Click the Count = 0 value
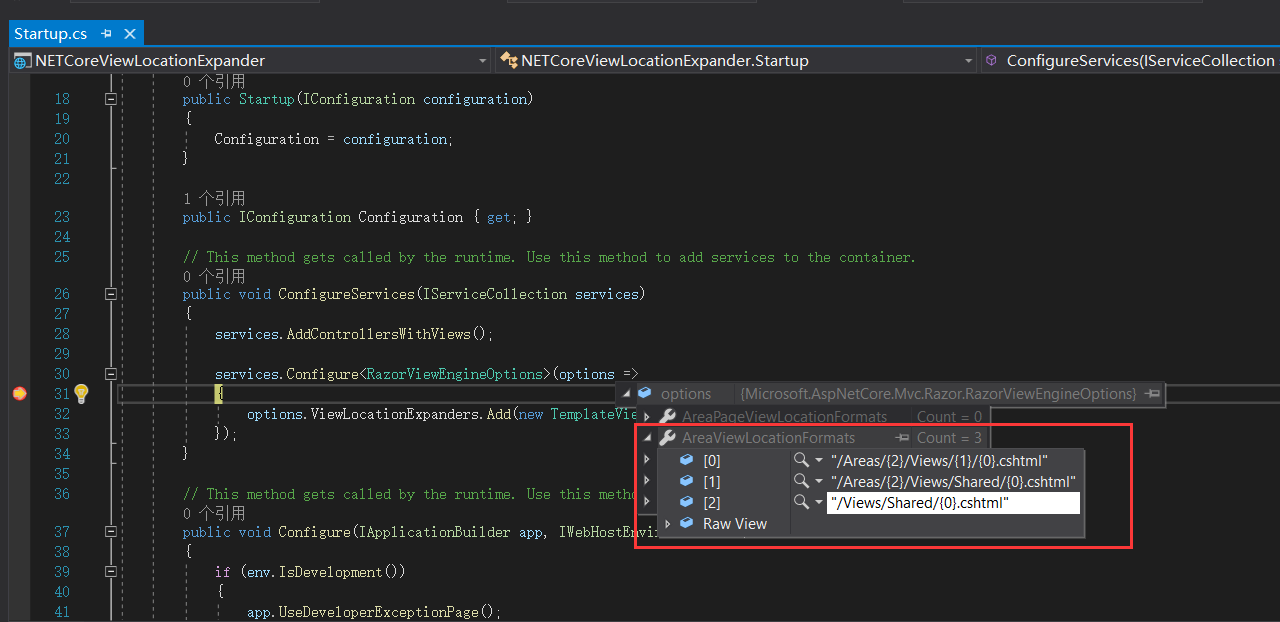Screen dimensions: 1280x622 coord(949,416)
